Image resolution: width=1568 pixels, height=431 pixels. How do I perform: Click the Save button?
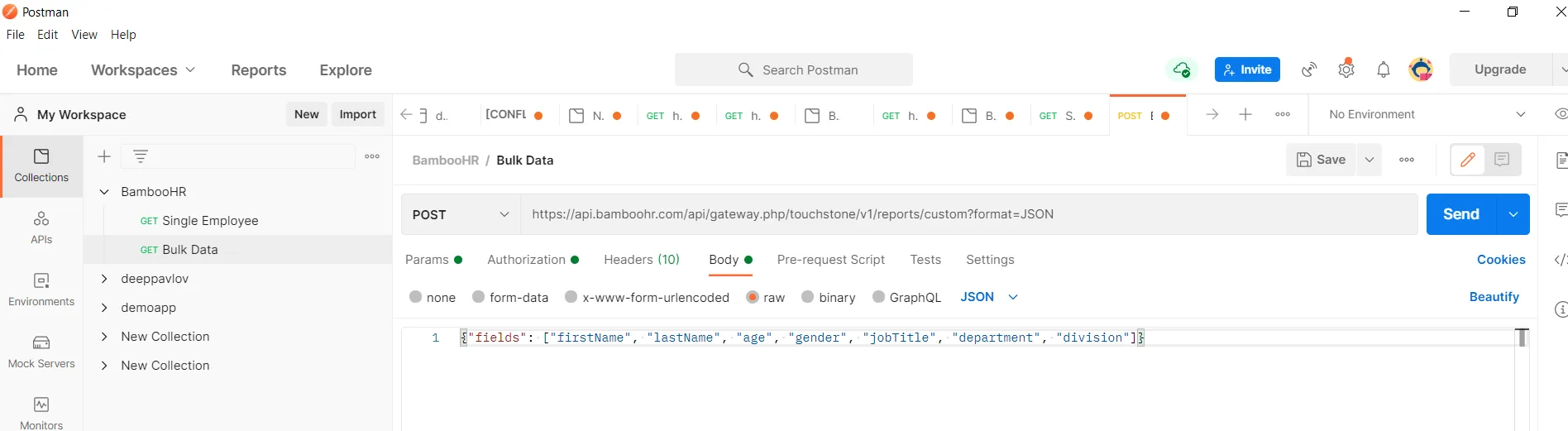[1321, 160]
